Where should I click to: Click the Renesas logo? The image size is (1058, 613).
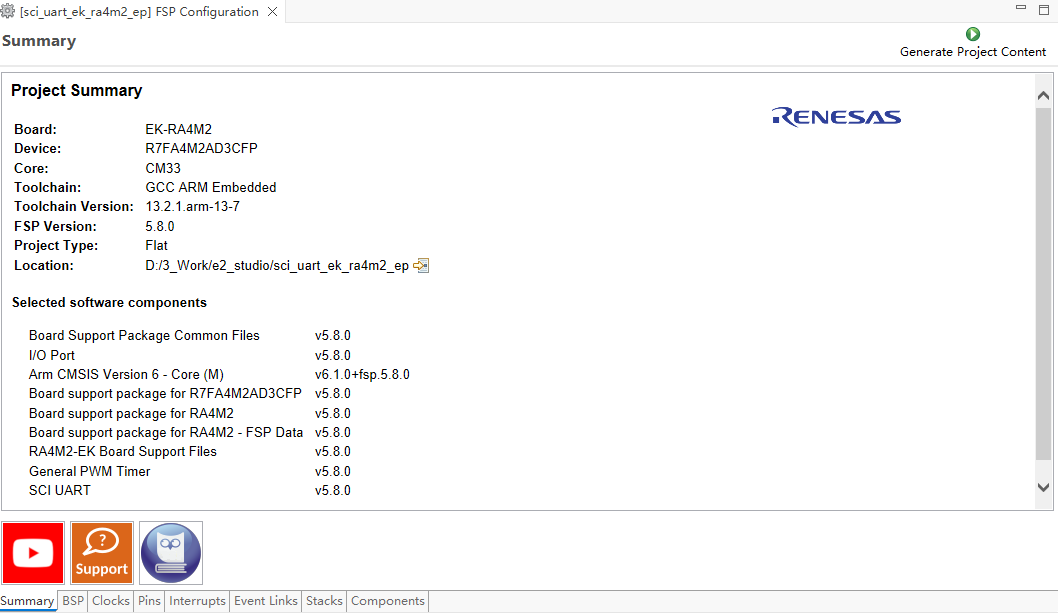pyautogui.click(x=837, y=117)
